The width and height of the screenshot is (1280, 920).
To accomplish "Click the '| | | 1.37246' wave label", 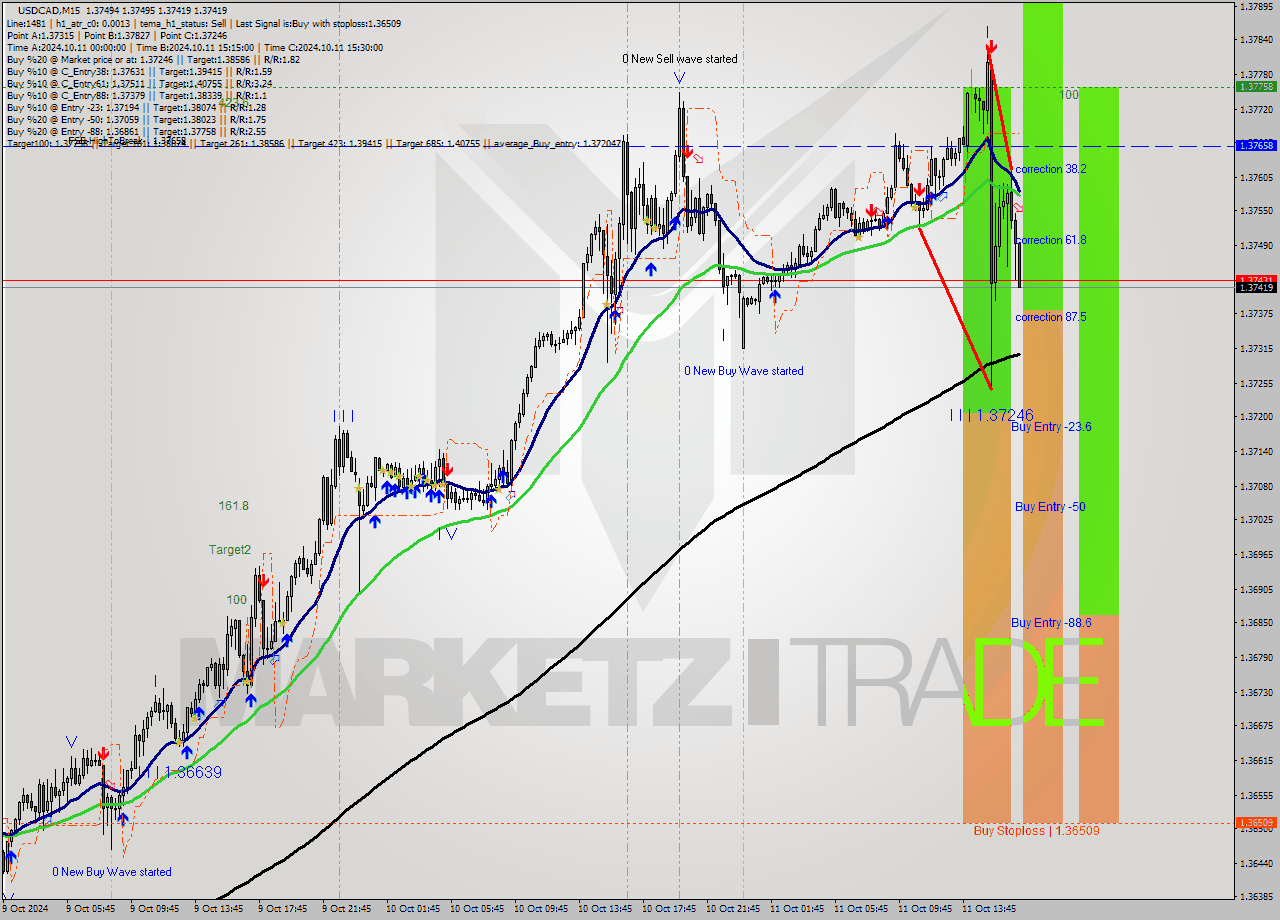I will pos(992,415).
